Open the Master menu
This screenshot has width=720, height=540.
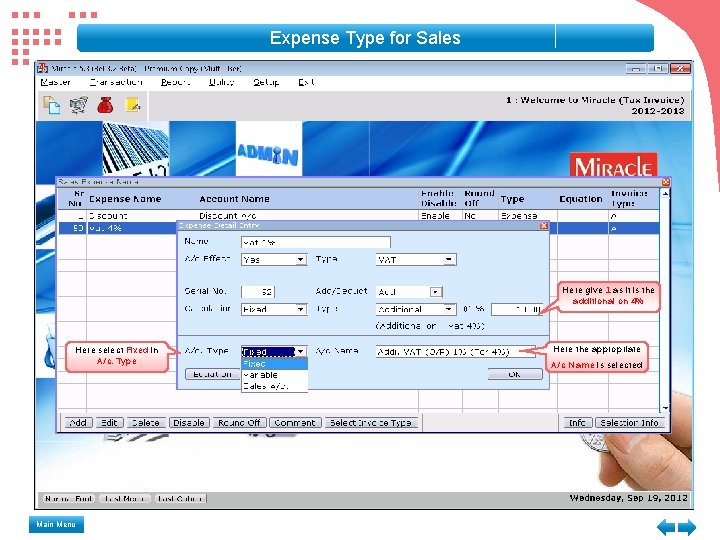pos(56,82)
